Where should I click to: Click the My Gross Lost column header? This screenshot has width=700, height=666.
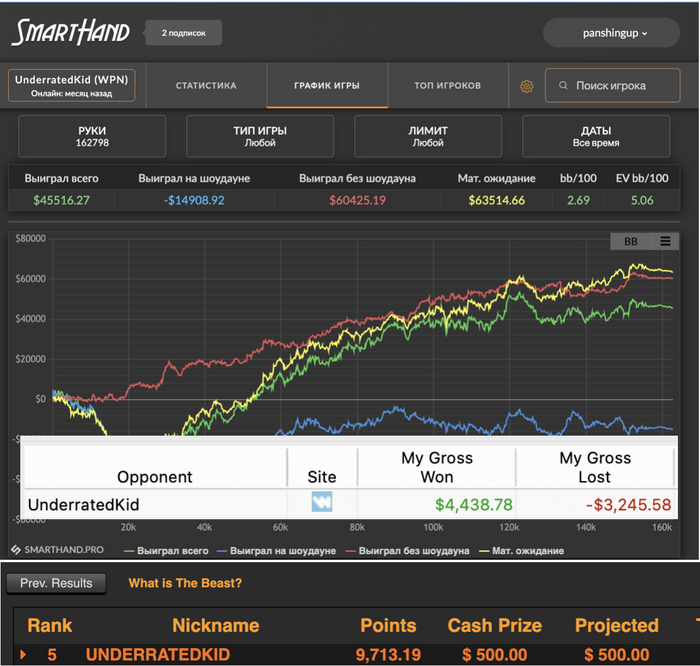[x=595, y=467]
